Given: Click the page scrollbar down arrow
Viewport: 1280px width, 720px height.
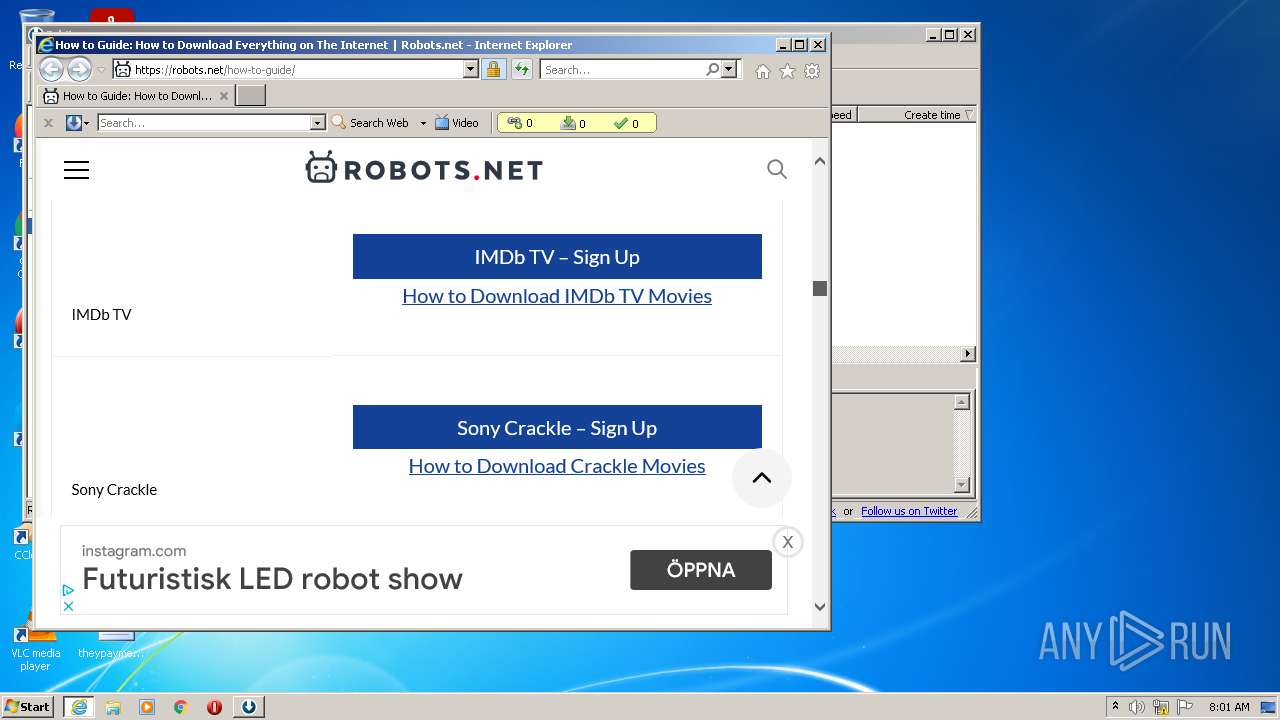Looking at the screenshot, I should (x=820, y=606).
